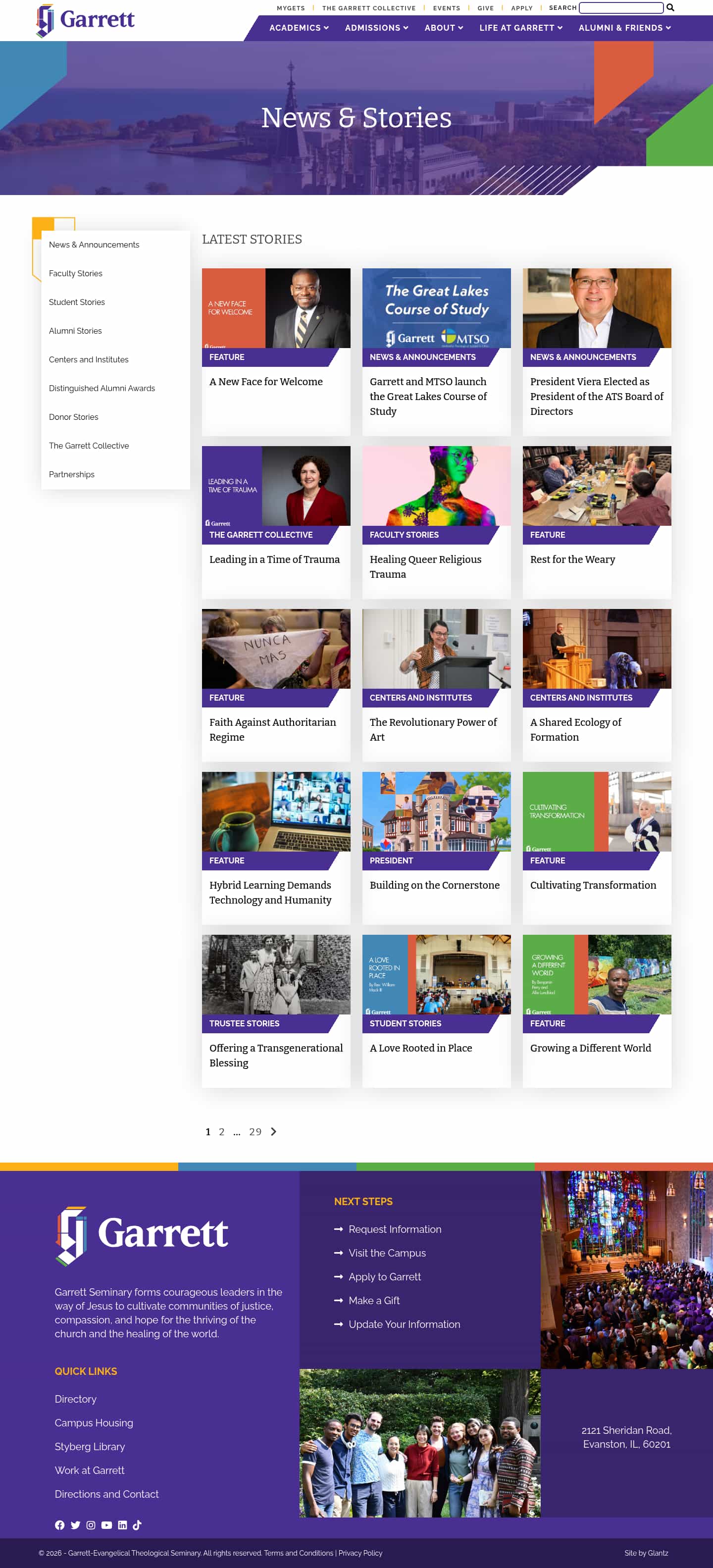The image size is (713, 1568).
Task: Open Growing a Different World thumbnail
Action: click(597, 974)
